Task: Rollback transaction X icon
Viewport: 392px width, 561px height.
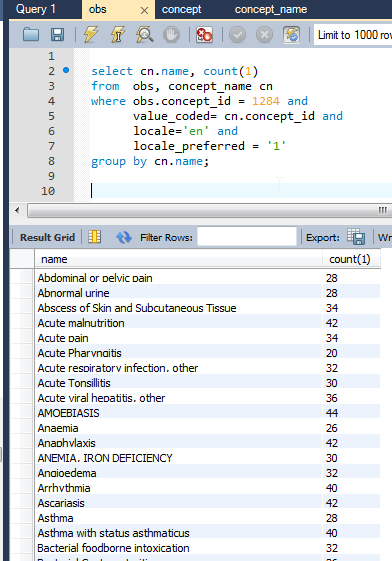Action: [x=264, y=35]
